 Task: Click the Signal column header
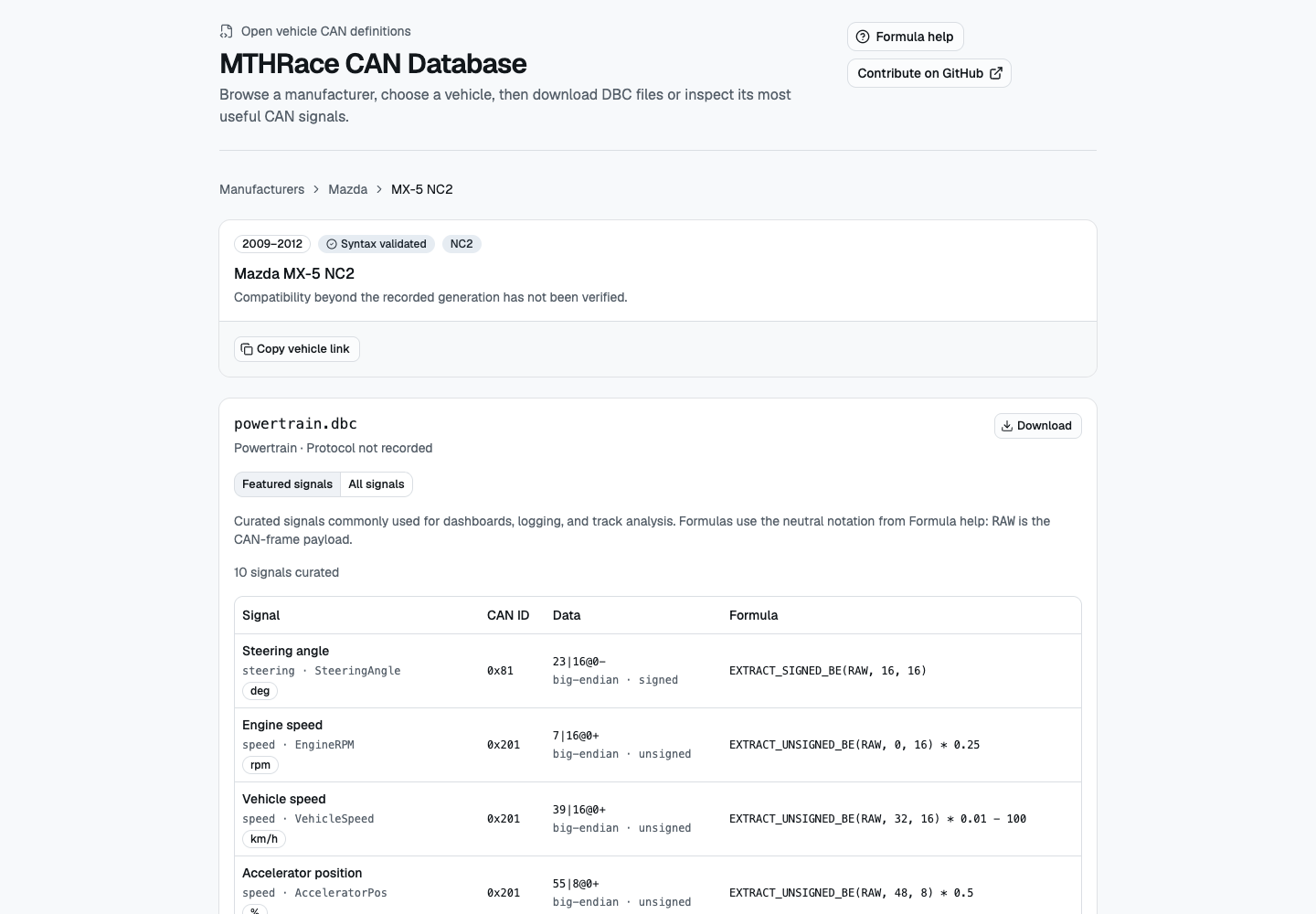click(260, 615)
